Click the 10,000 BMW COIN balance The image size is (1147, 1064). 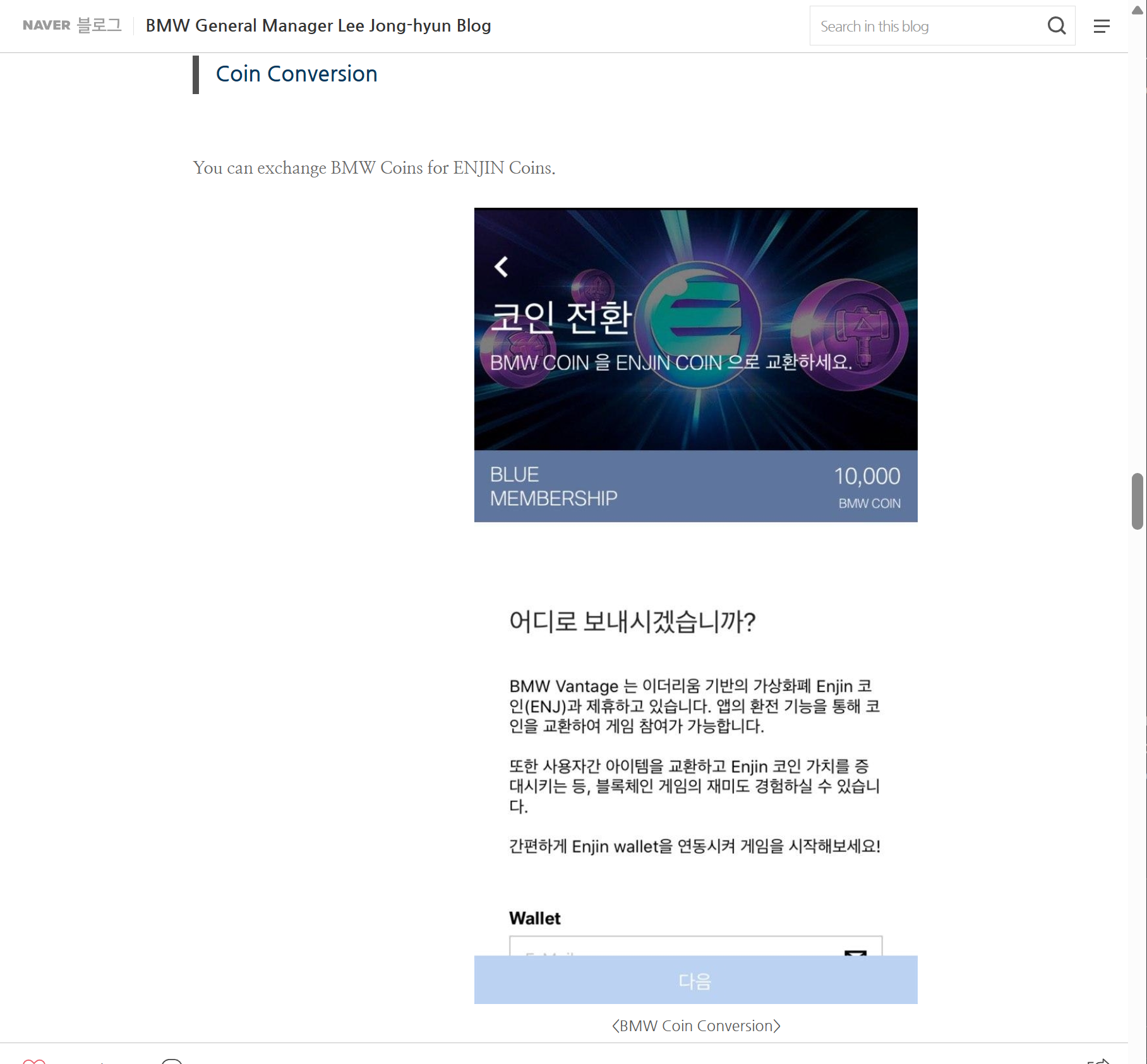867,487
